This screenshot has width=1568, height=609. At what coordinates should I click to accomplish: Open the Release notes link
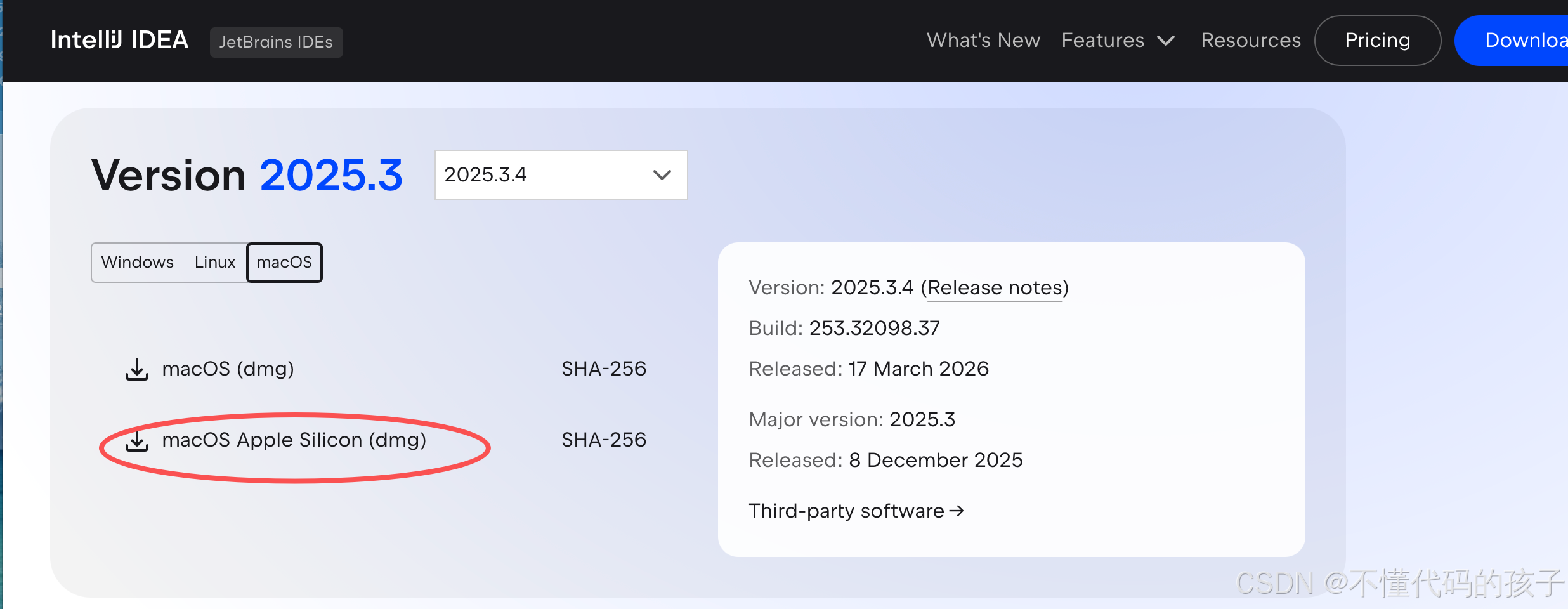point(995,288)
